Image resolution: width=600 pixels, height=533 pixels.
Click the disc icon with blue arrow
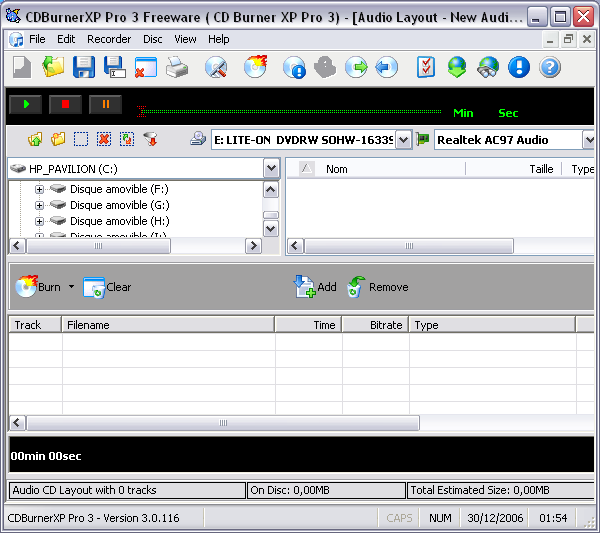[x=386, y=67]
